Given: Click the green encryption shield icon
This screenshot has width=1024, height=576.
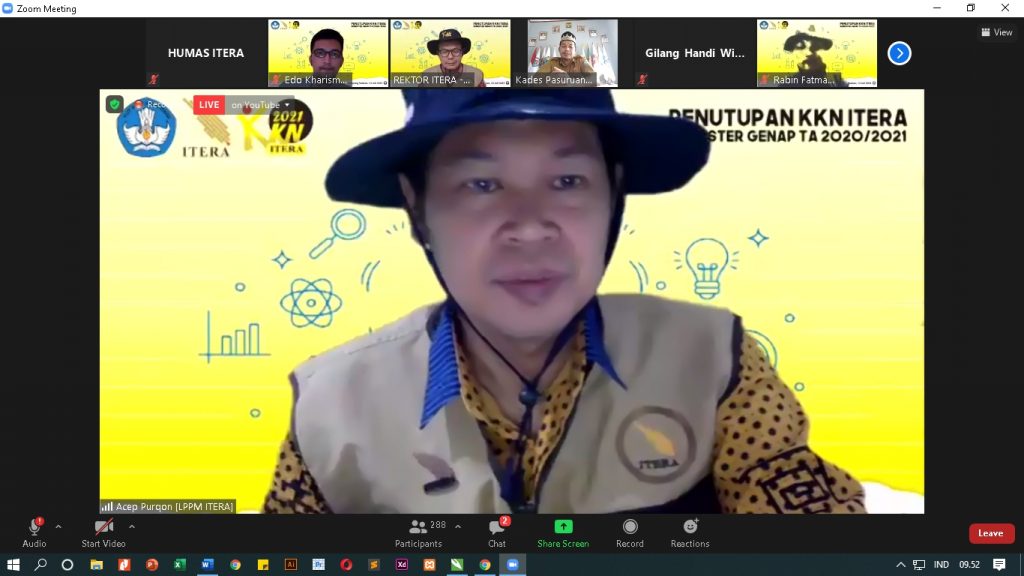Looking at the screenshot, I should point(114,104).
